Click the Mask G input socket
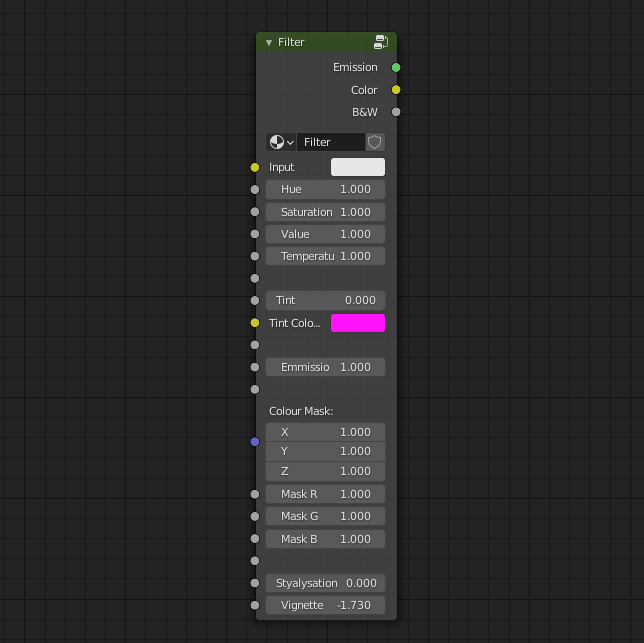Screen dimensions: 644x643 [255, 516]
